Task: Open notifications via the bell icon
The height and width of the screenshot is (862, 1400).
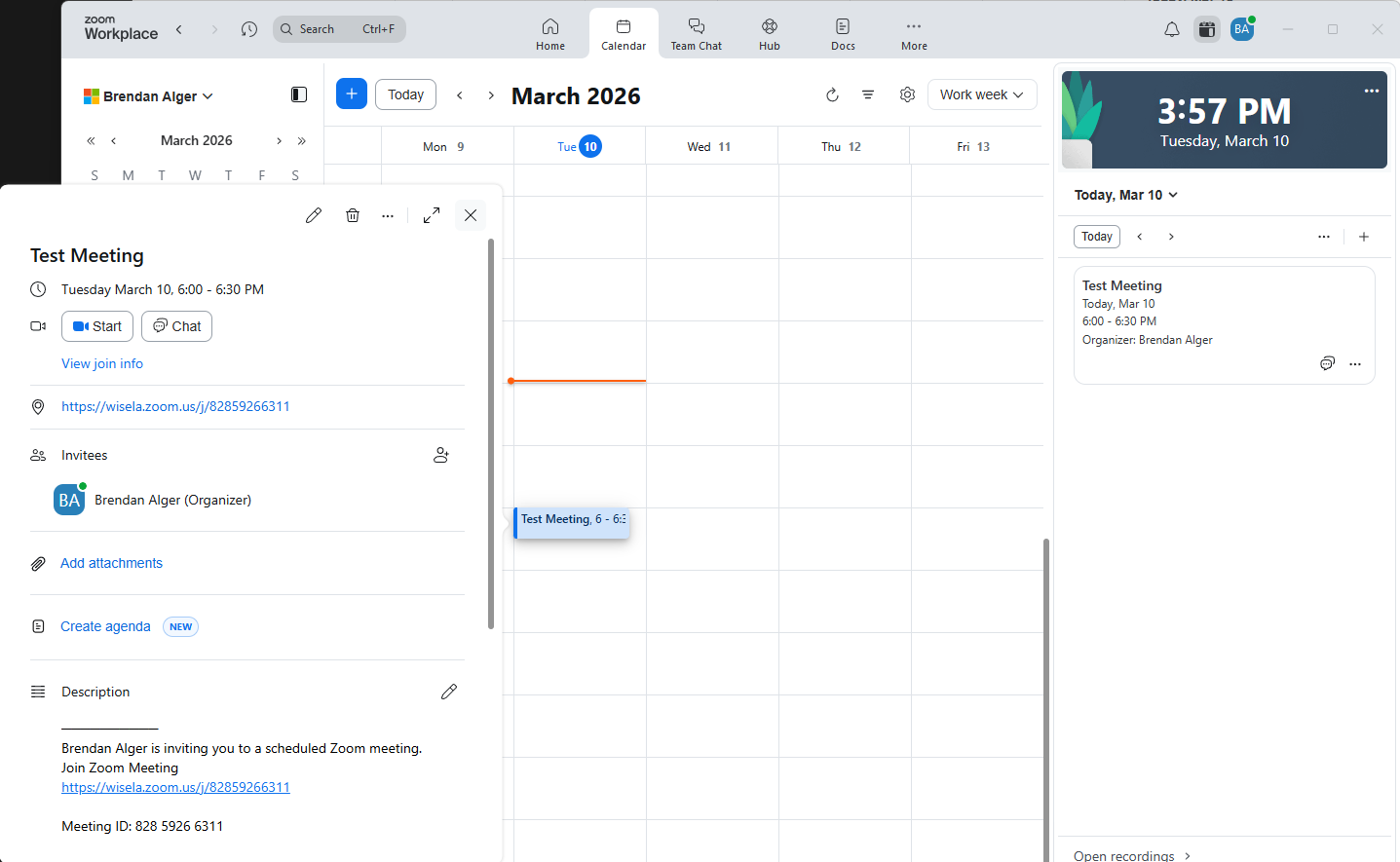Action: 1171,29
